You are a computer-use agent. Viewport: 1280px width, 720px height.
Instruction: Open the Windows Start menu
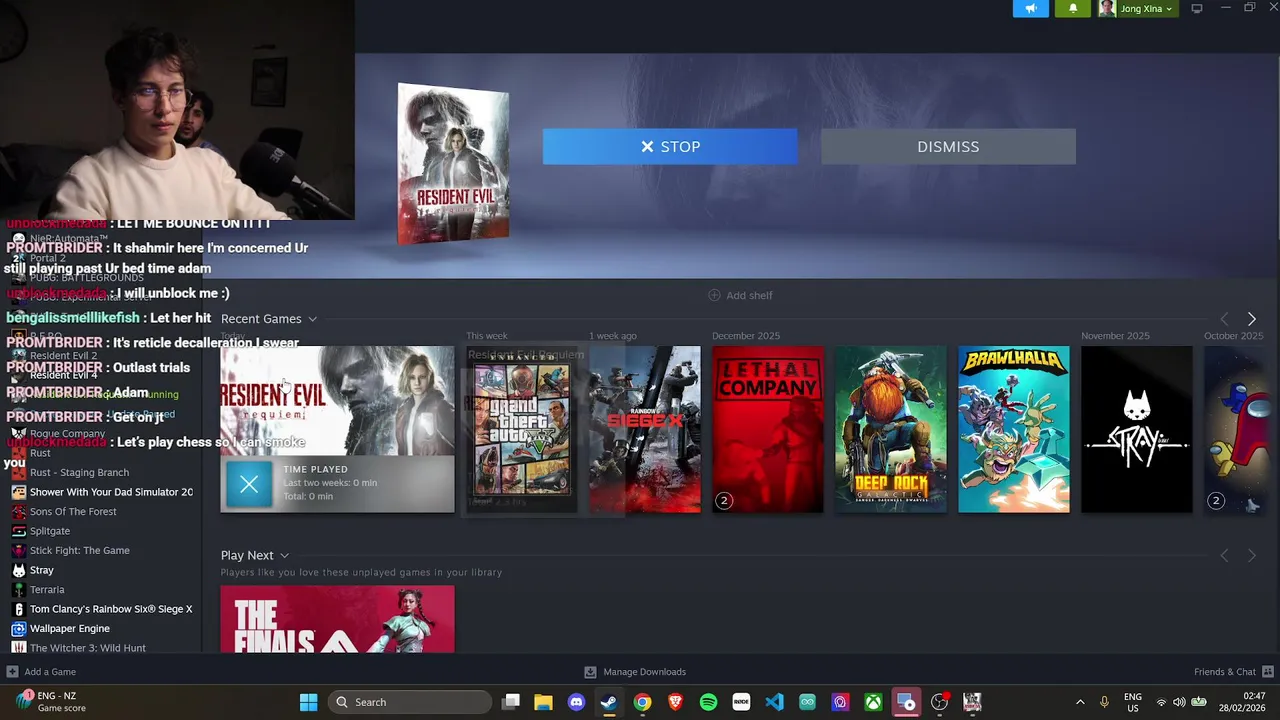click(308, 702)
